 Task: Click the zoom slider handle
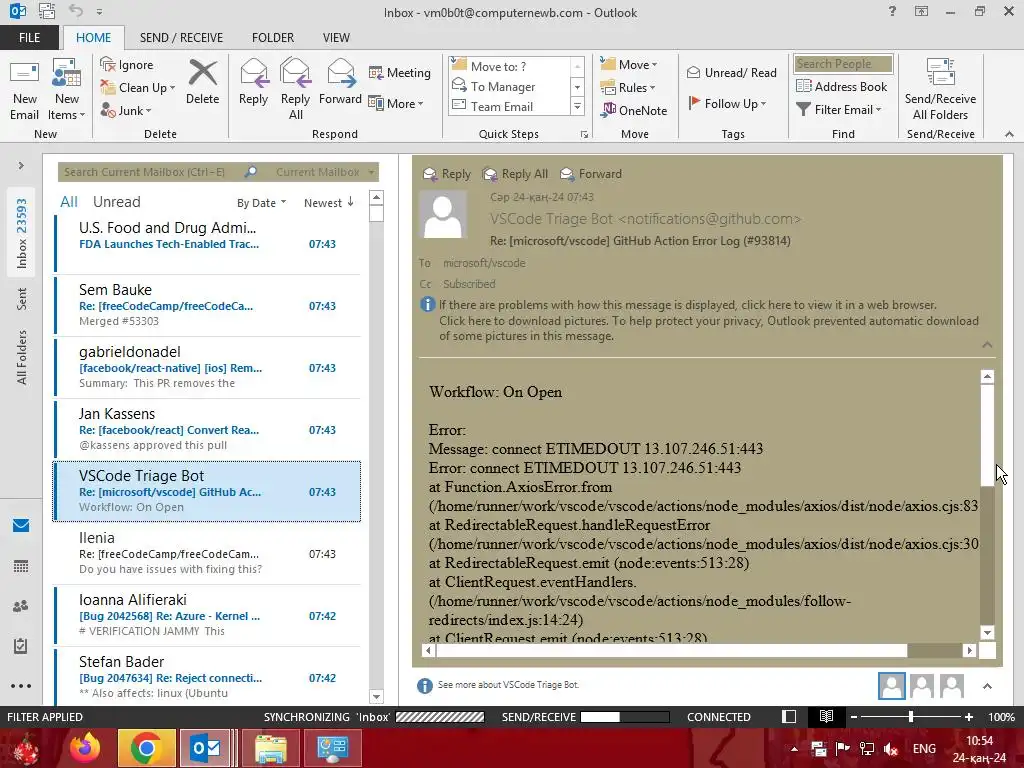coord(911,716)
